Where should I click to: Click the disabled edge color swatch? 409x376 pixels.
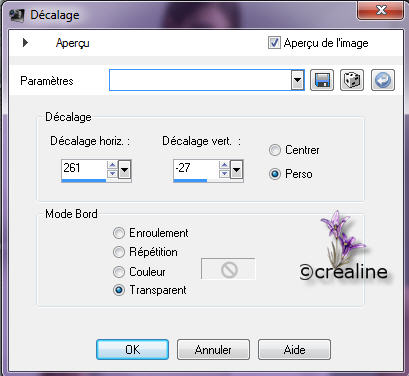tap(228, 269)
